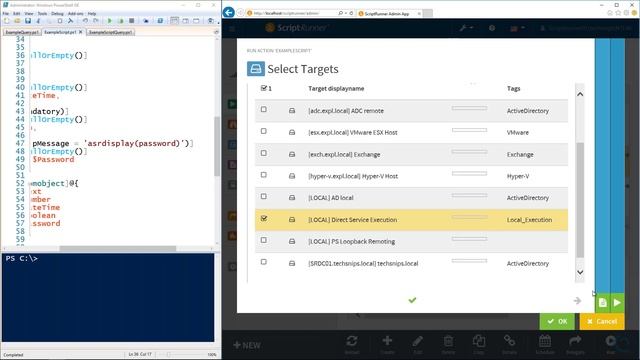Viewport: 640px width, 360px height.
Task: Check the Hyper-V Host target checkbox
Action: tap(264, 175)
